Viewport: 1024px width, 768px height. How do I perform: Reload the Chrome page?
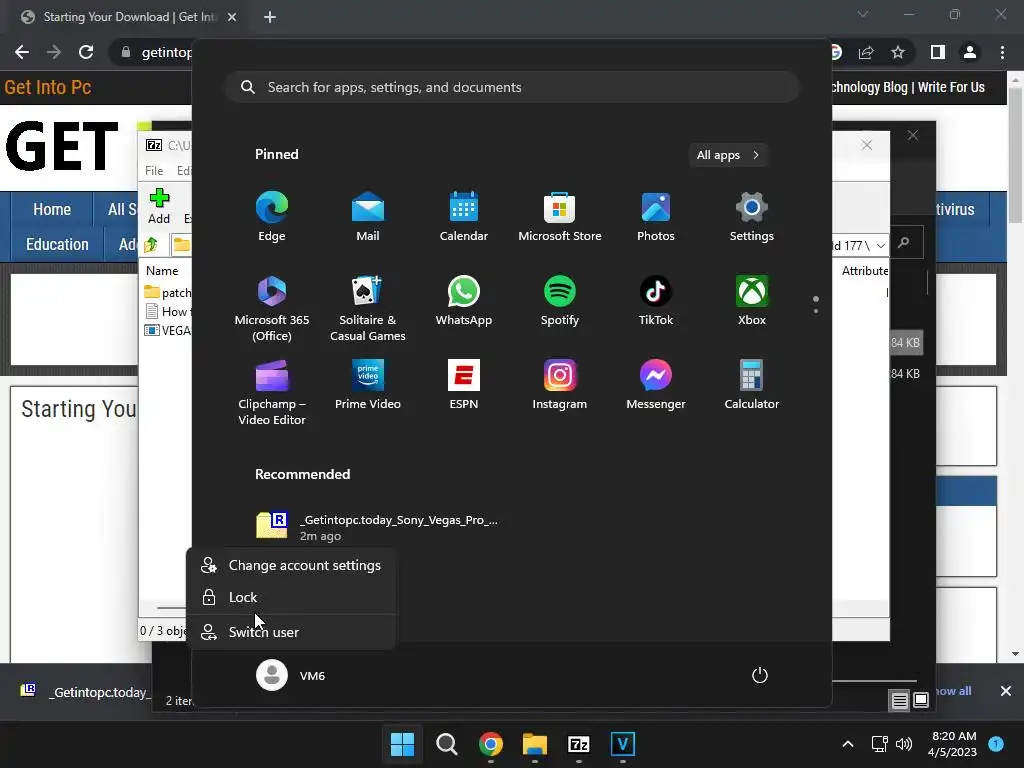86,52
